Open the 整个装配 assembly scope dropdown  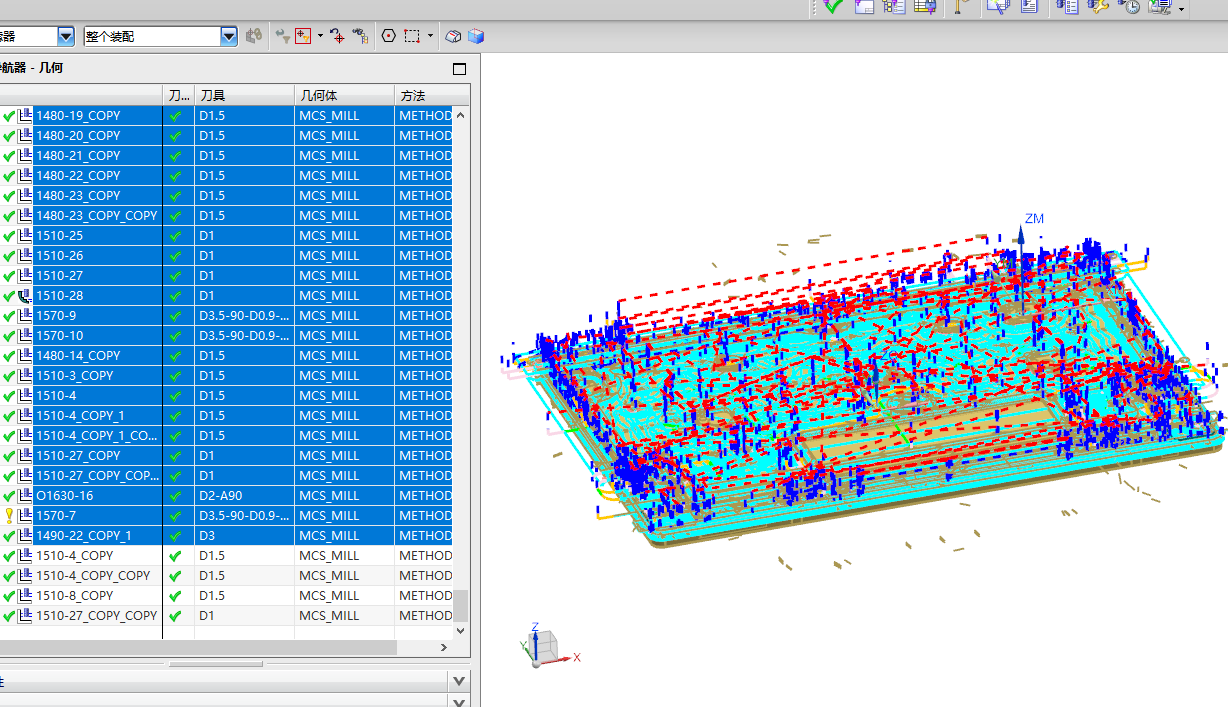click(229, 36)
